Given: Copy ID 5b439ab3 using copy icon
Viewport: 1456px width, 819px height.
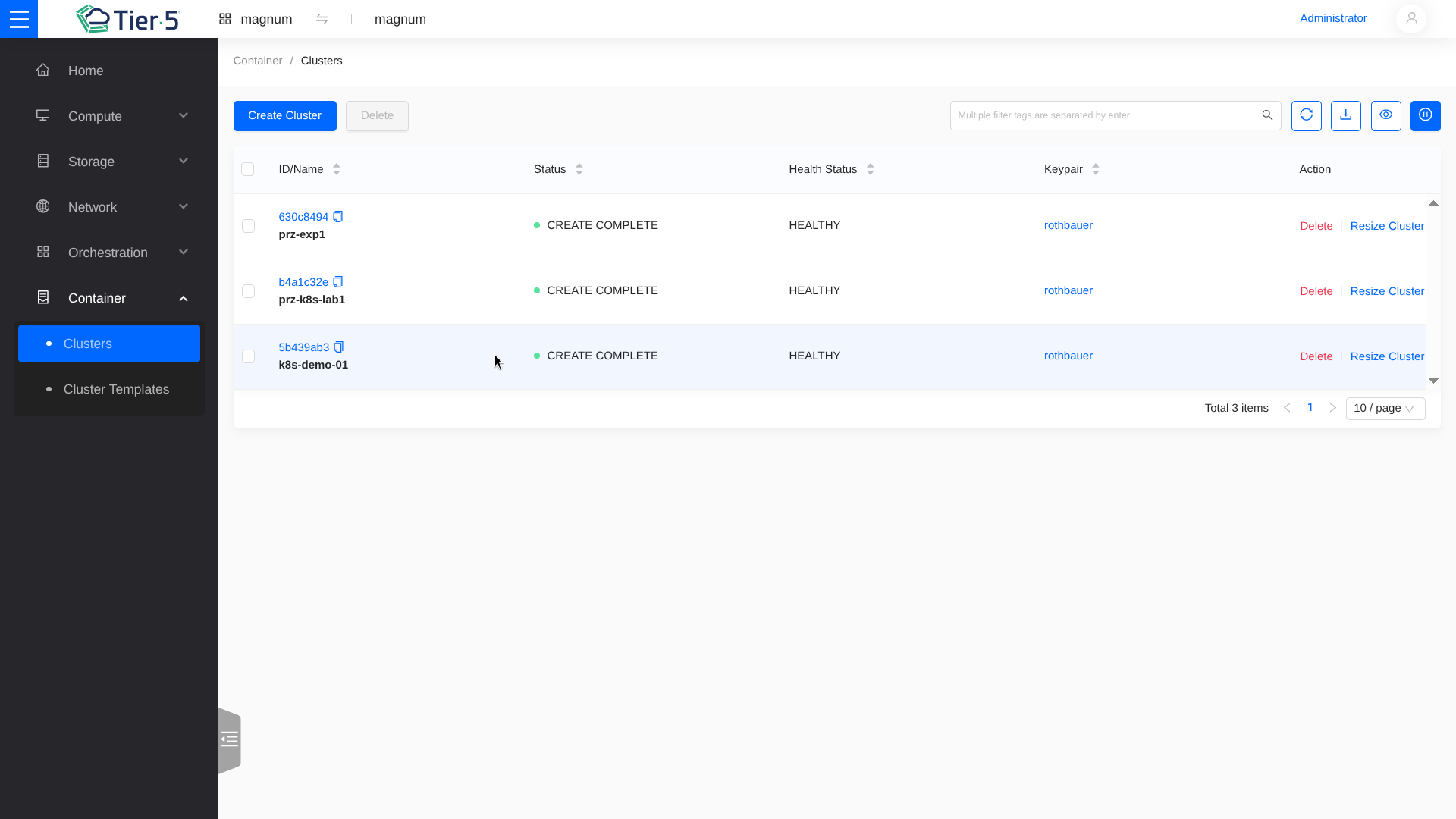Looking at the screenshot, I should click(x=339, y=347).
